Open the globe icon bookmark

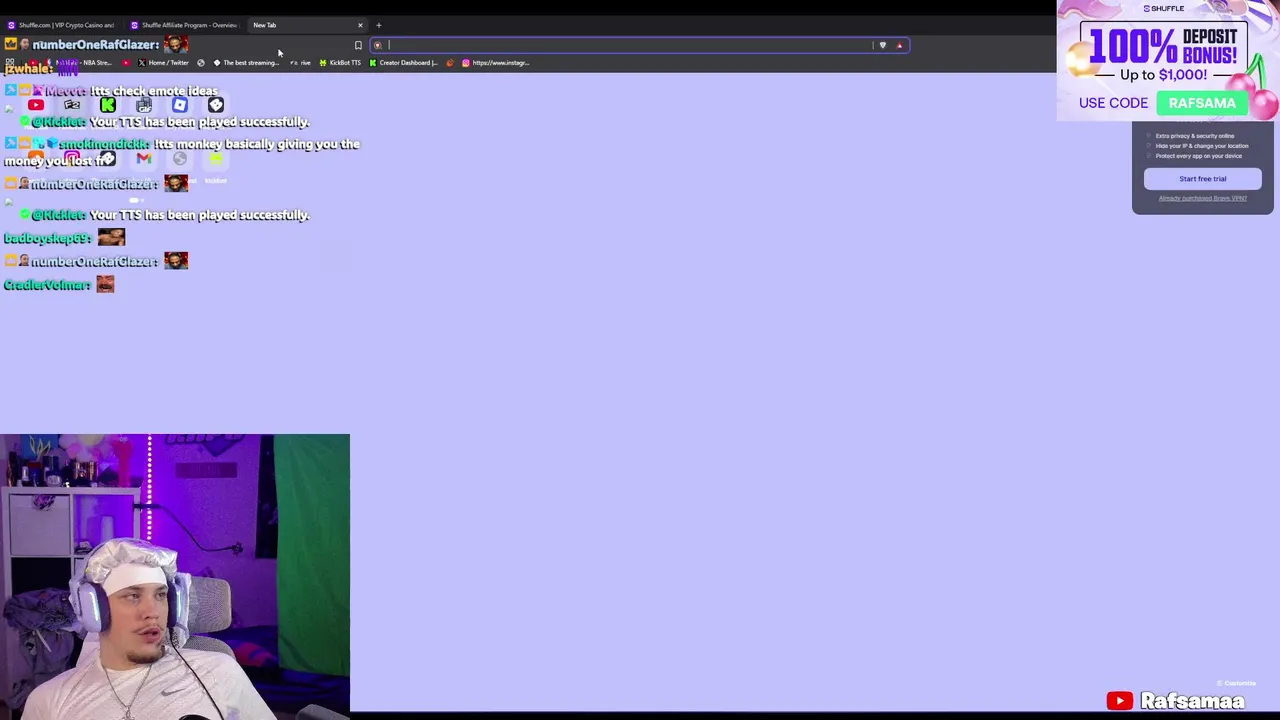pos(201,63)
